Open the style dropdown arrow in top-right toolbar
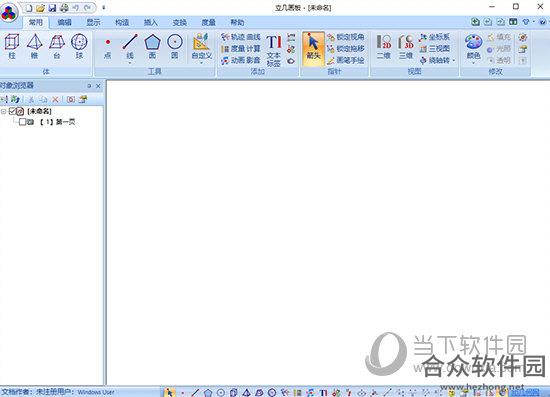Image resolution: width=550 pixels, height=397 pixels. pos(534,22)
